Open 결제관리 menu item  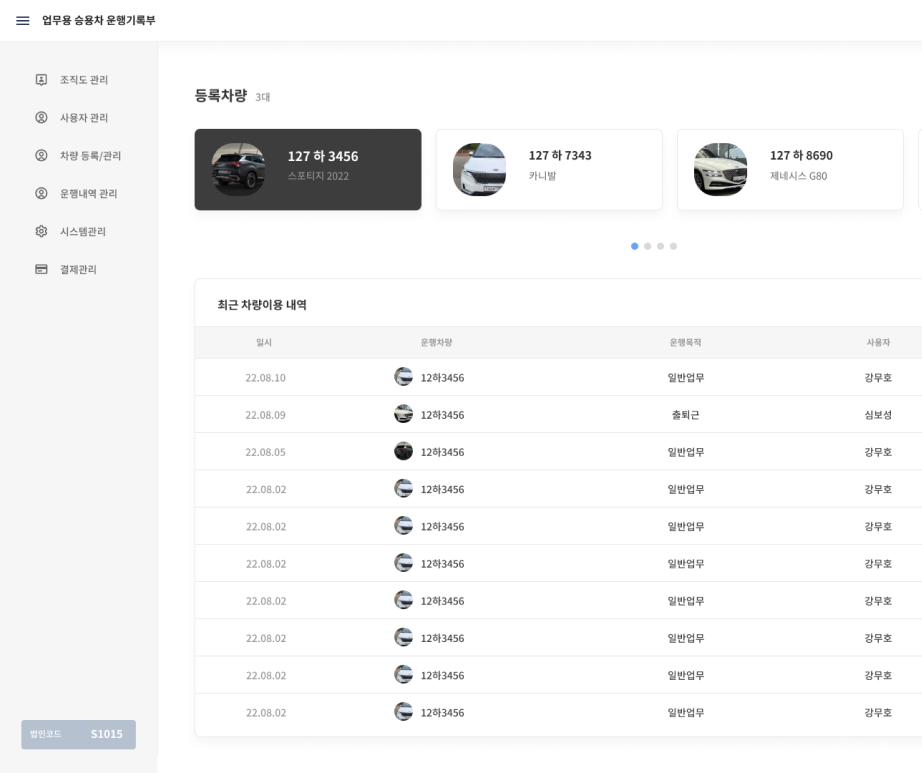click(x=78, y=269)
